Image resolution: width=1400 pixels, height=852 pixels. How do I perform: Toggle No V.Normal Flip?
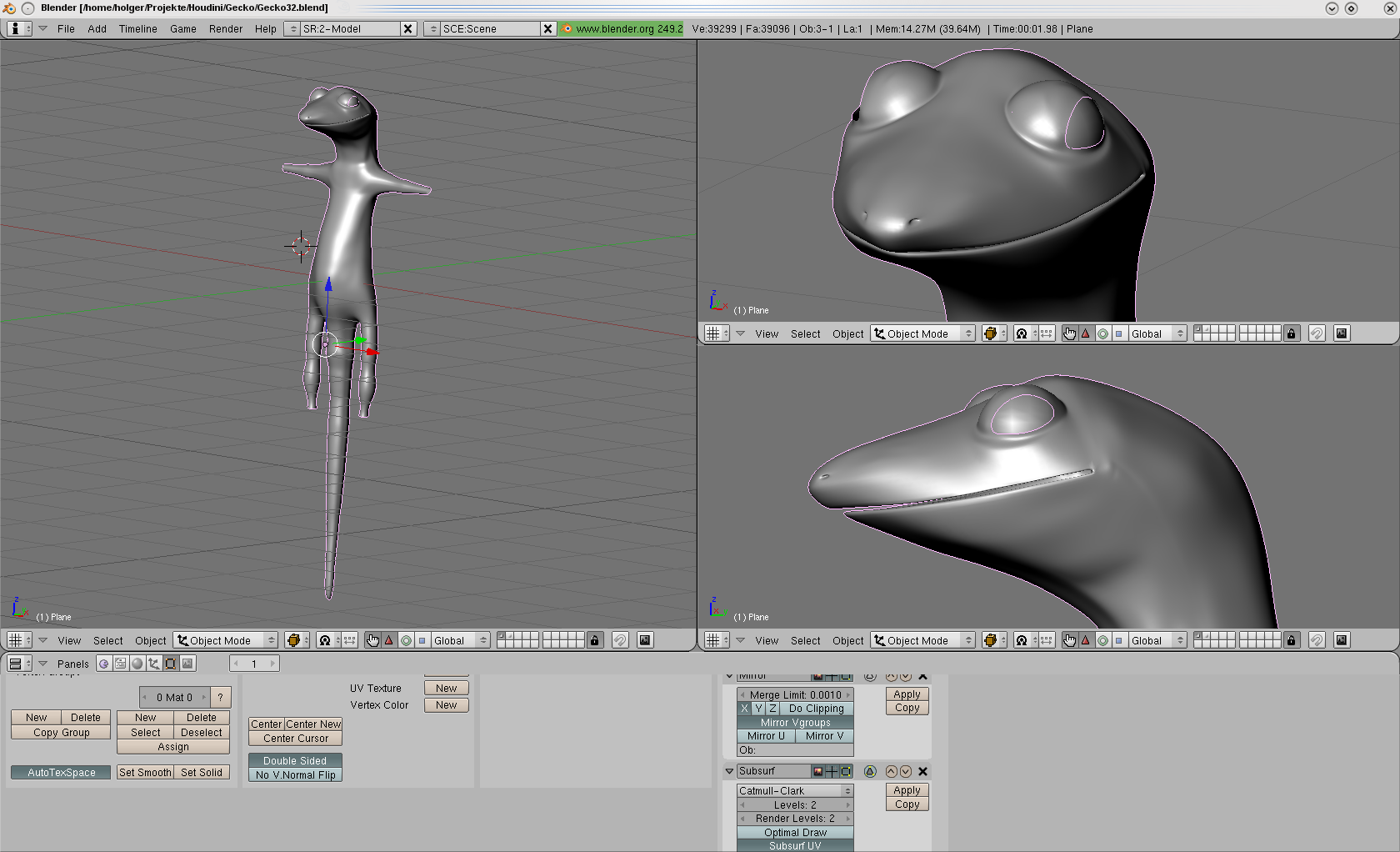[295, 775]
